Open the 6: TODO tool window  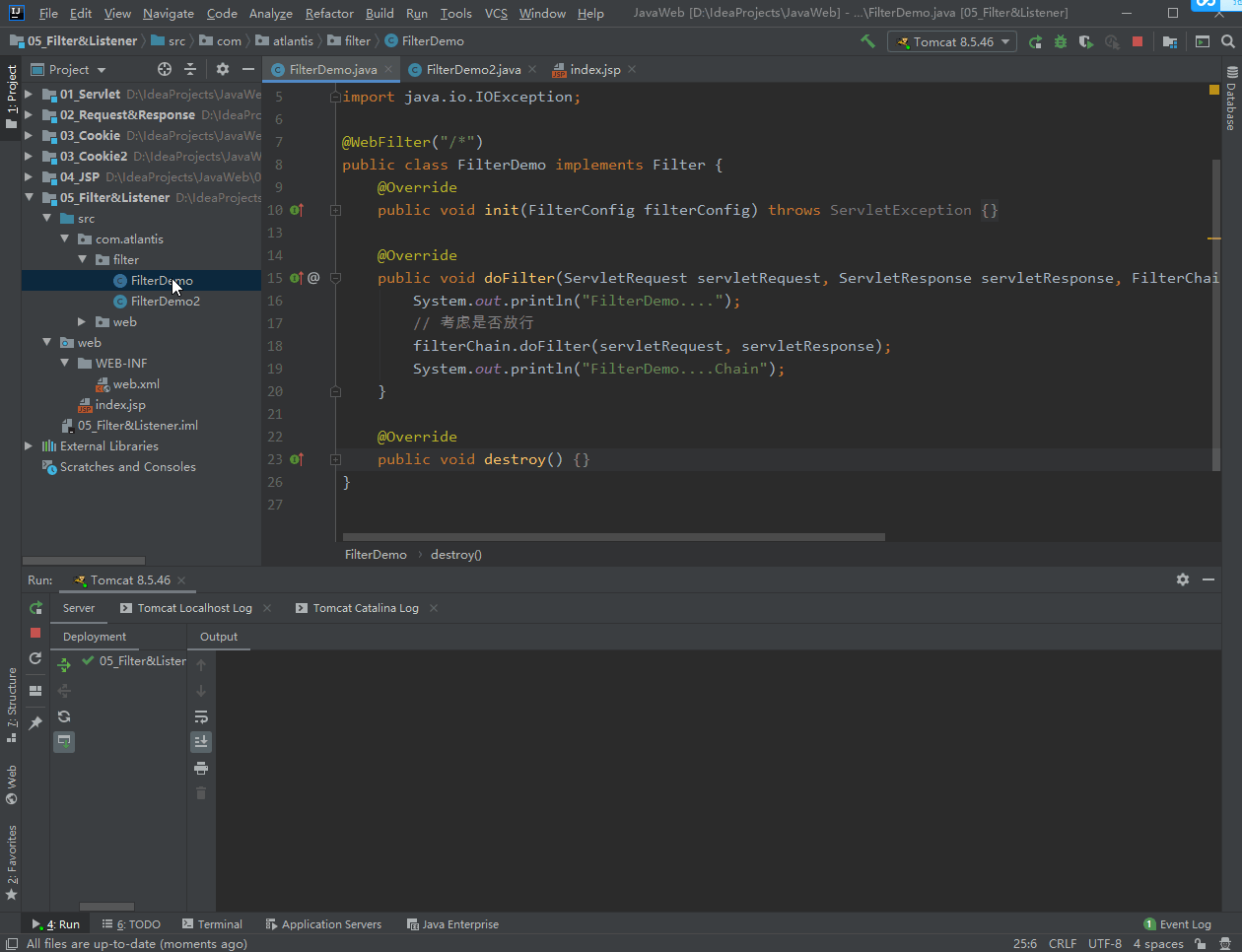(x=131, y=924)
